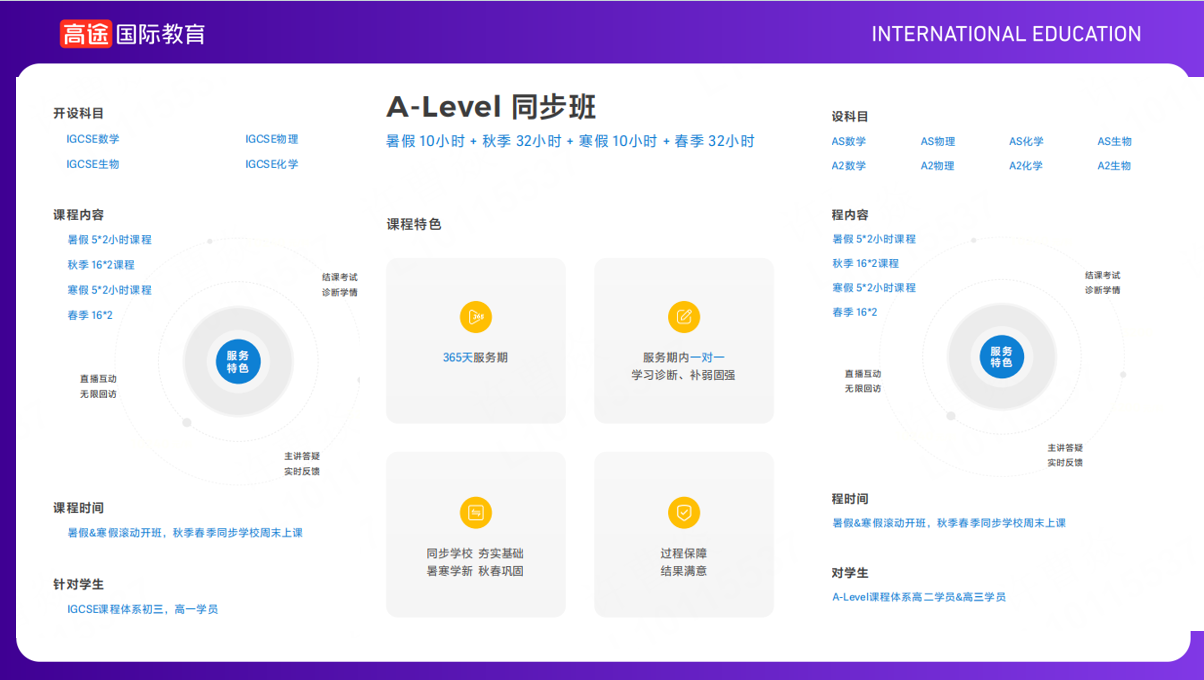Image resolution: width=1204 pixels, height=680 pixels.
Task: Select the IGCSE物理 subject link
Action: (x=272, y=139)
